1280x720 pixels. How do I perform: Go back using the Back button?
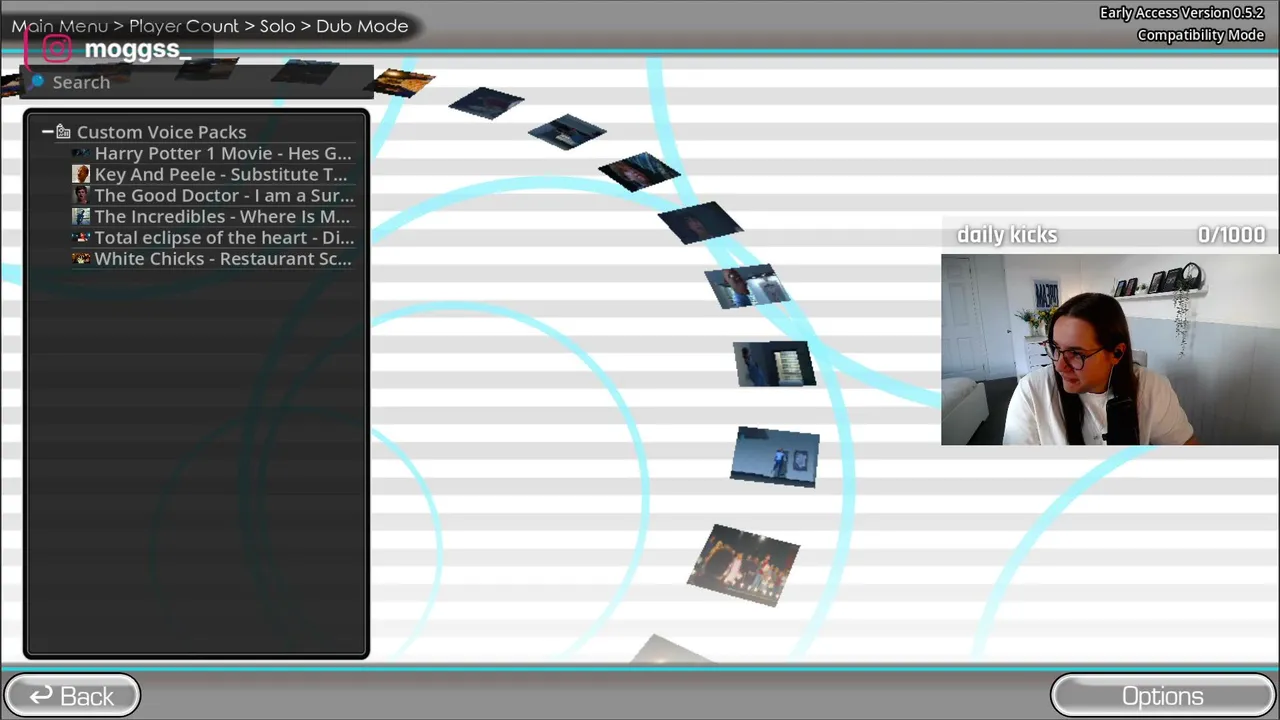pos(72,696)
